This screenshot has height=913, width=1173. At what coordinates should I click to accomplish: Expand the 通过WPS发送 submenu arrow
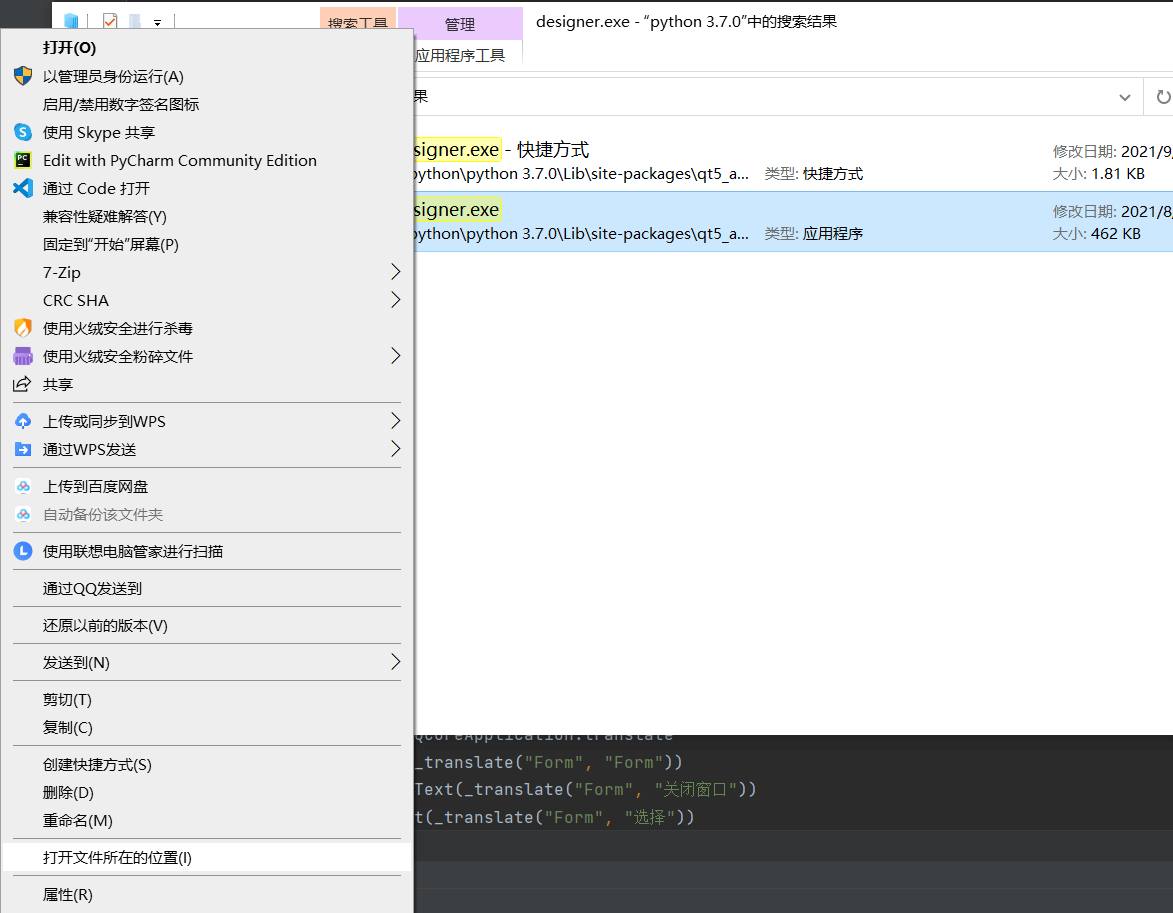click(396, 449)
